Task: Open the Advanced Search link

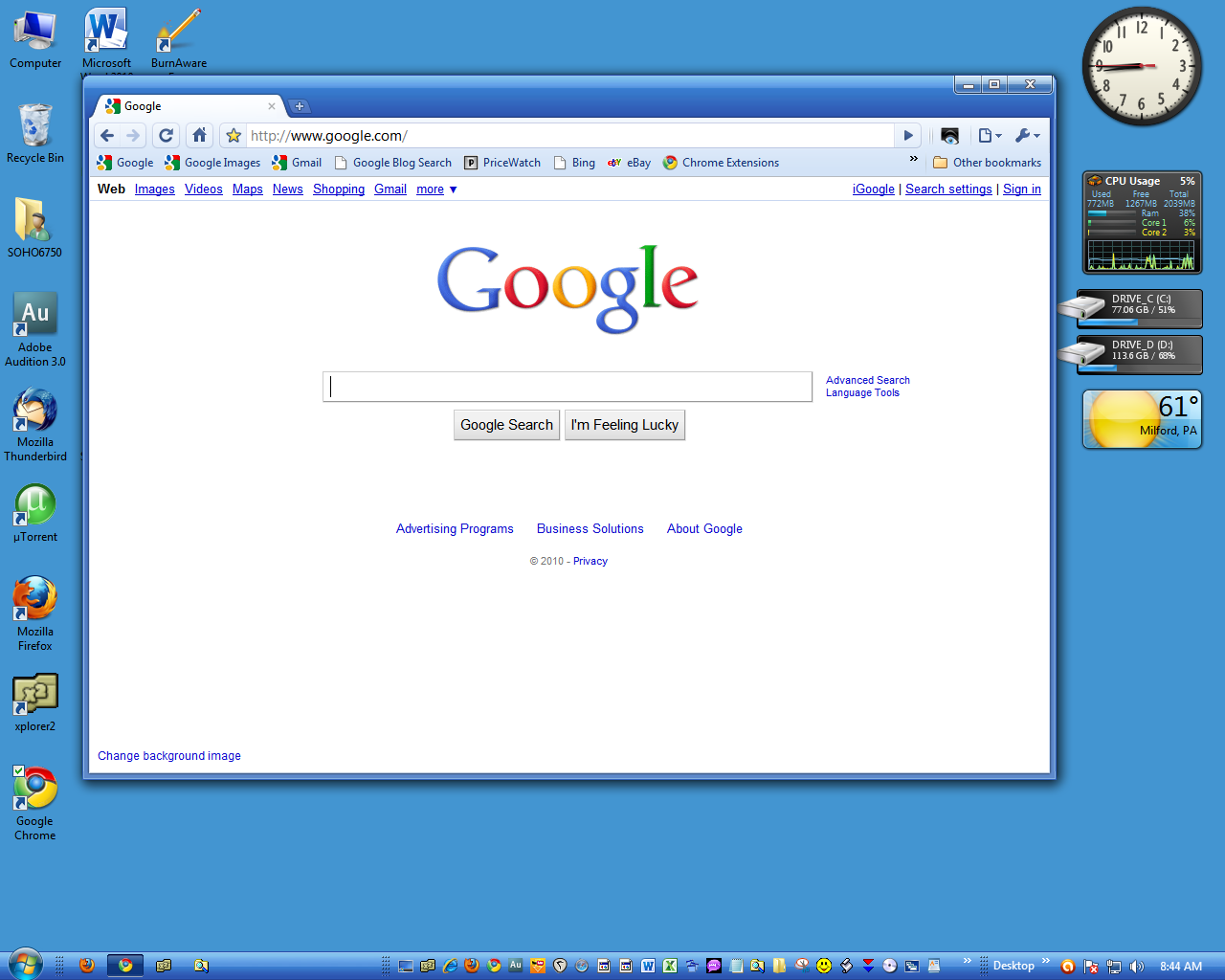Action: (868, 380)
